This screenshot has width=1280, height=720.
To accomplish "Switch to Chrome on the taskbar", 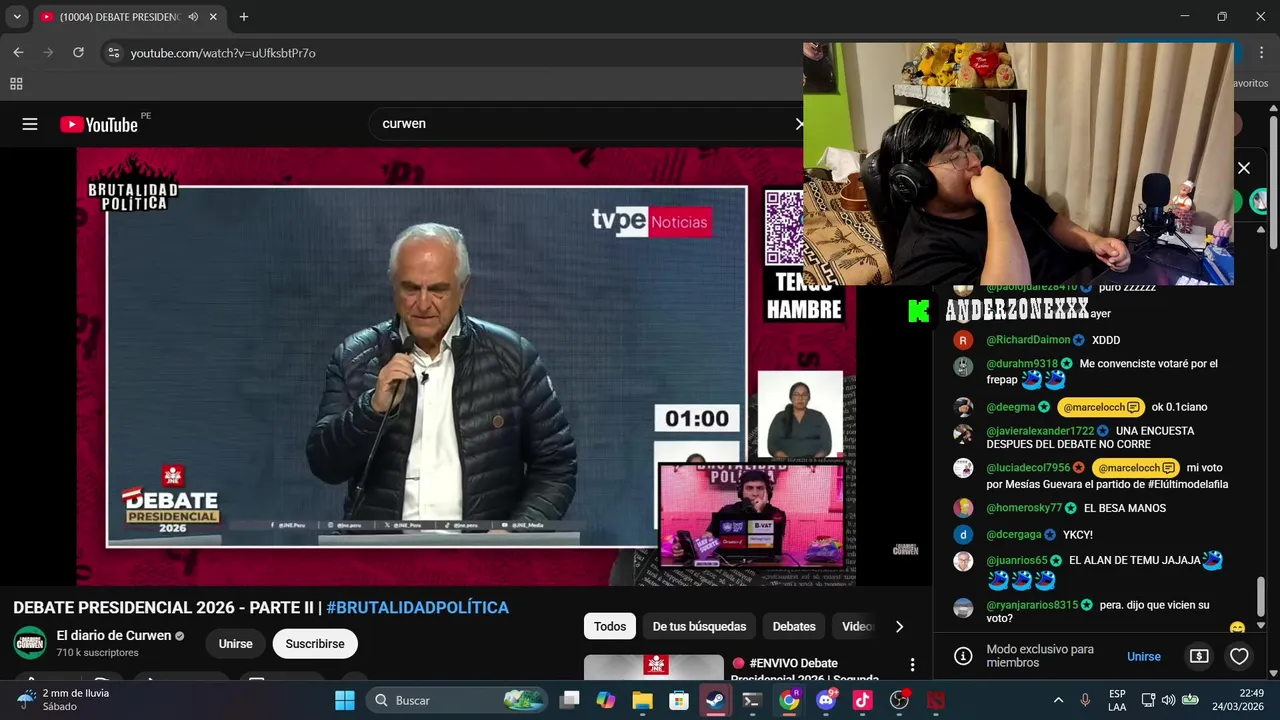I will (x=790, y=700).
